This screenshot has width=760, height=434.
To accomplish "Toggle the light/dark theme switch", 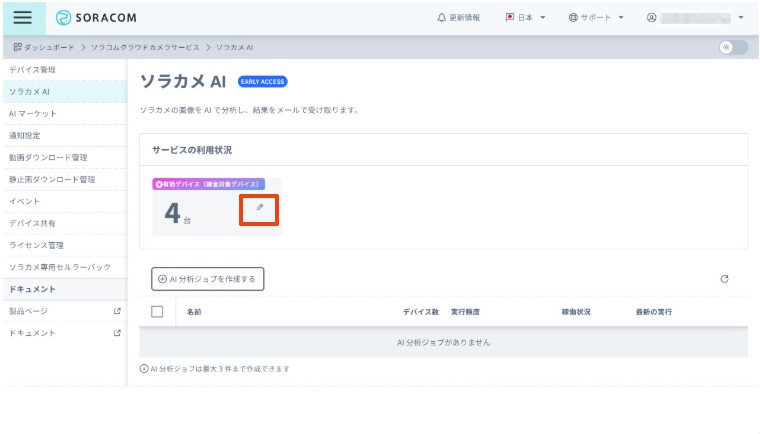I will 733,48.
